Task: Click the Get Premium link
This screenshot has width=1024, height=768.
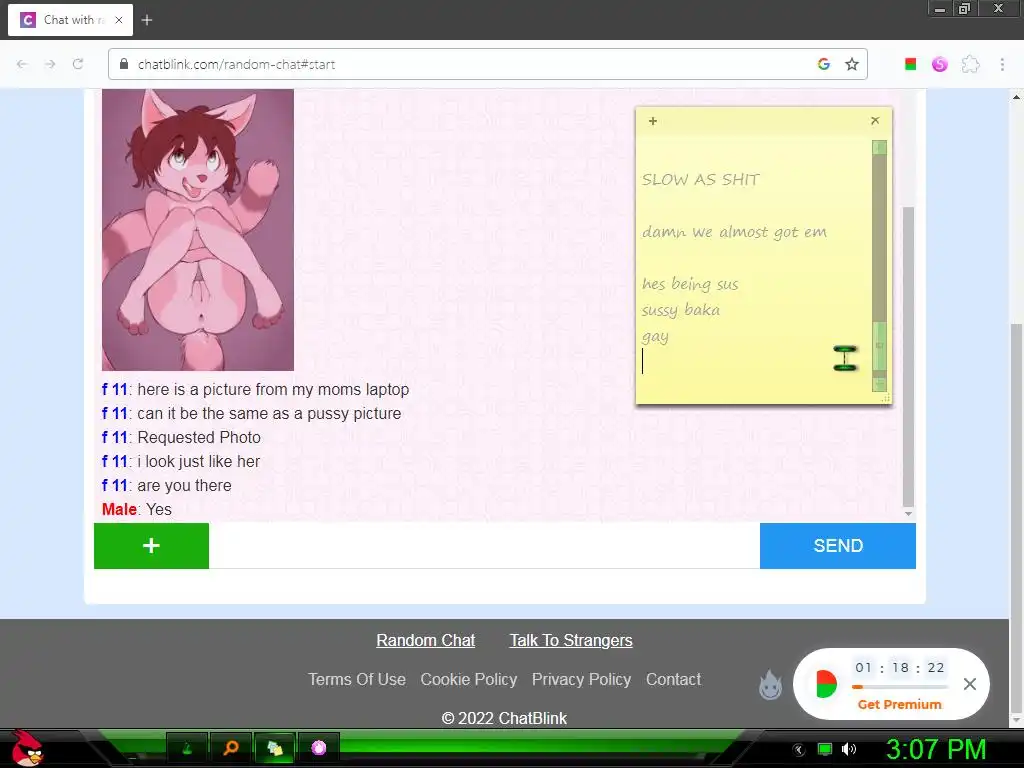Action: point(899,704)
